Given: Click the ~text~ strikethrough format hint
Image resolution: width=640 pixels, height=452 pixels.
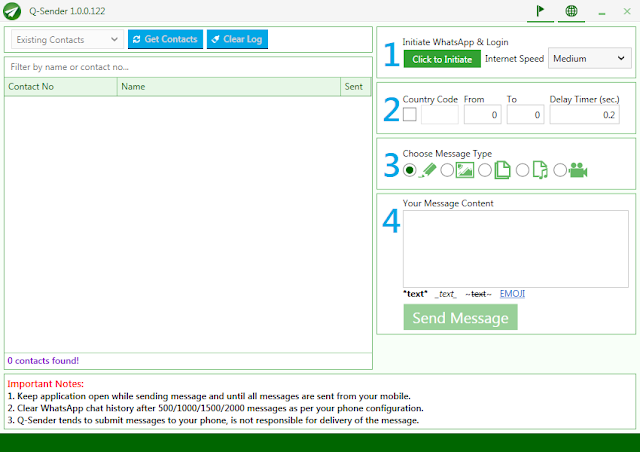Looking at the screenshot, I should 478,294.
